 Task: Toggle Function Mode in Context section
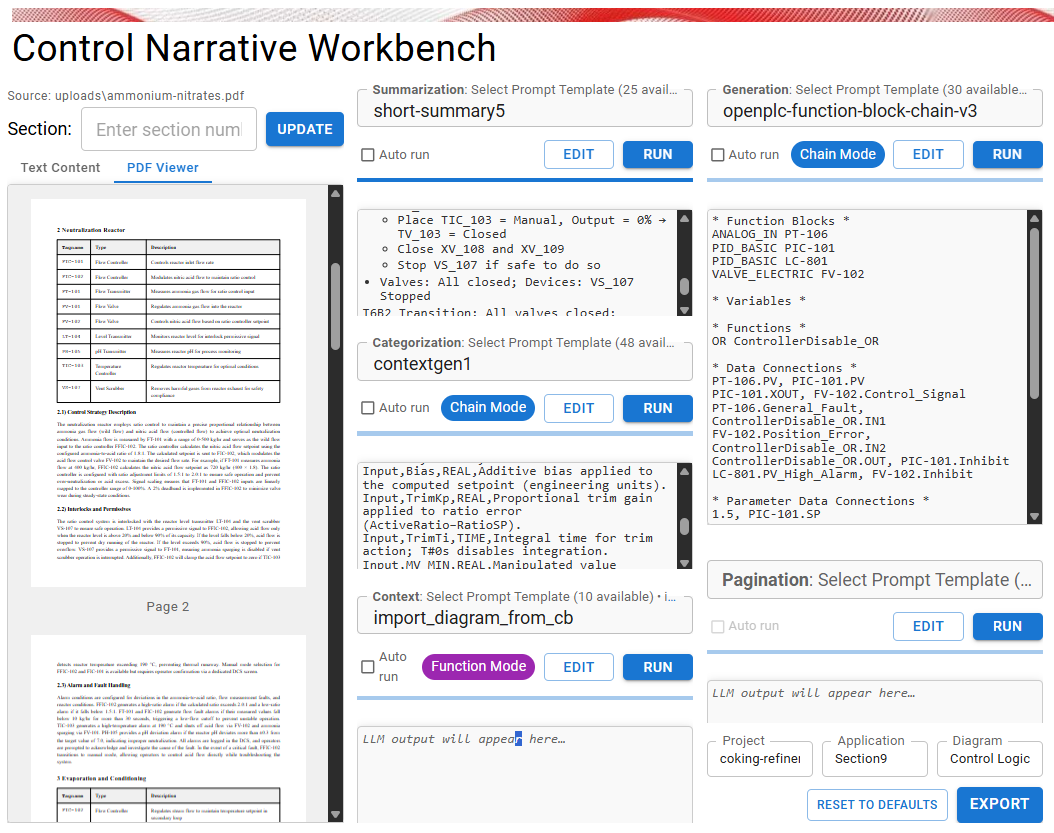(478, 667)
